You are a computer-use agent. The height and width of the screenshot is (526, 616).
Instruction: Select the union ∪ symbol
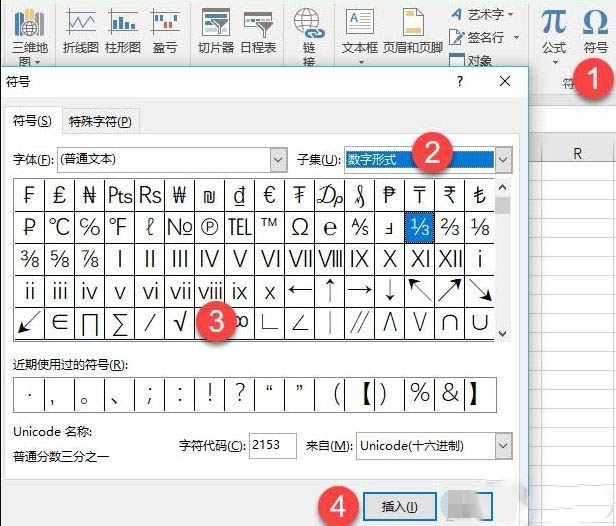pyautogui.click(x=479, y=323)
